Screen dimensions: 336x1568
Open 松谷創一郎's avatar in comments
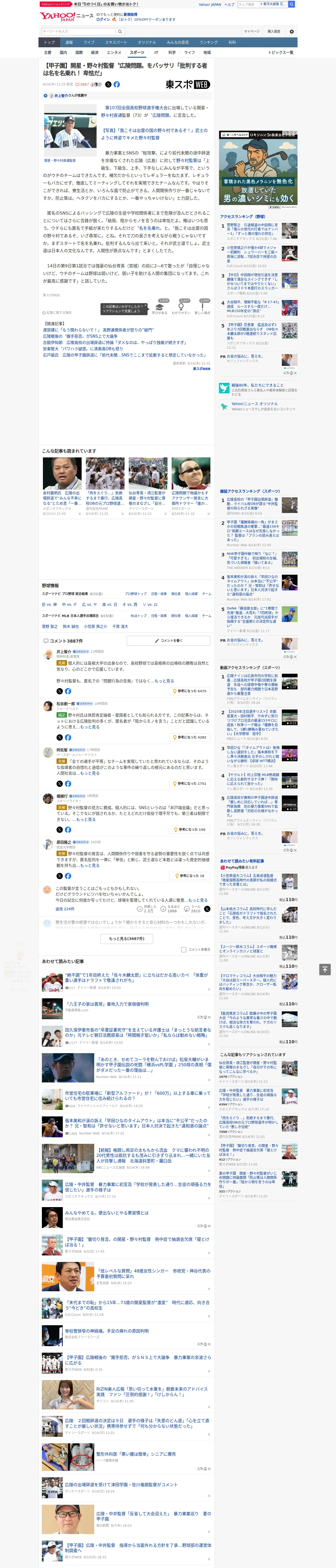48,707
